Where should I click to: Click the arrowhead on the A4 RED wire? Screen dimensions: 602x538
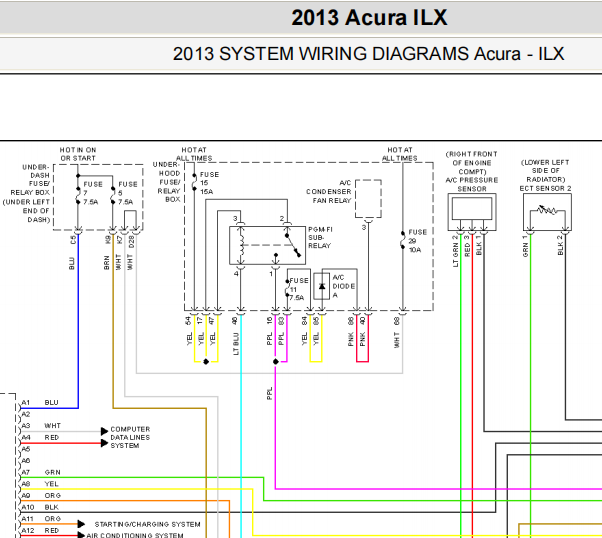point(104,443)
